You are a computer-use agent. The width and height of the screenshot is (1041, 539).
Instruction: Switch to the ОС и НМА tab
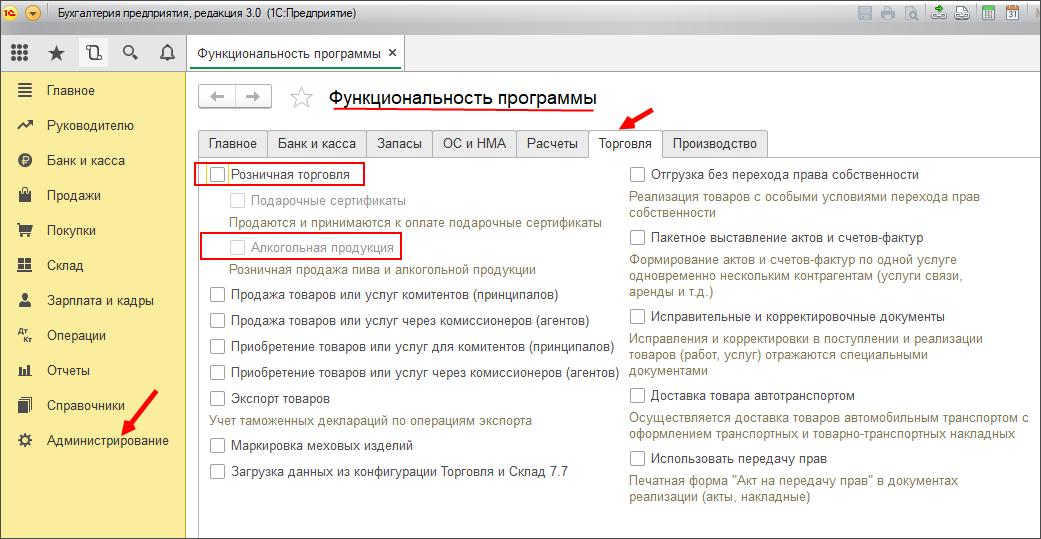475,143
